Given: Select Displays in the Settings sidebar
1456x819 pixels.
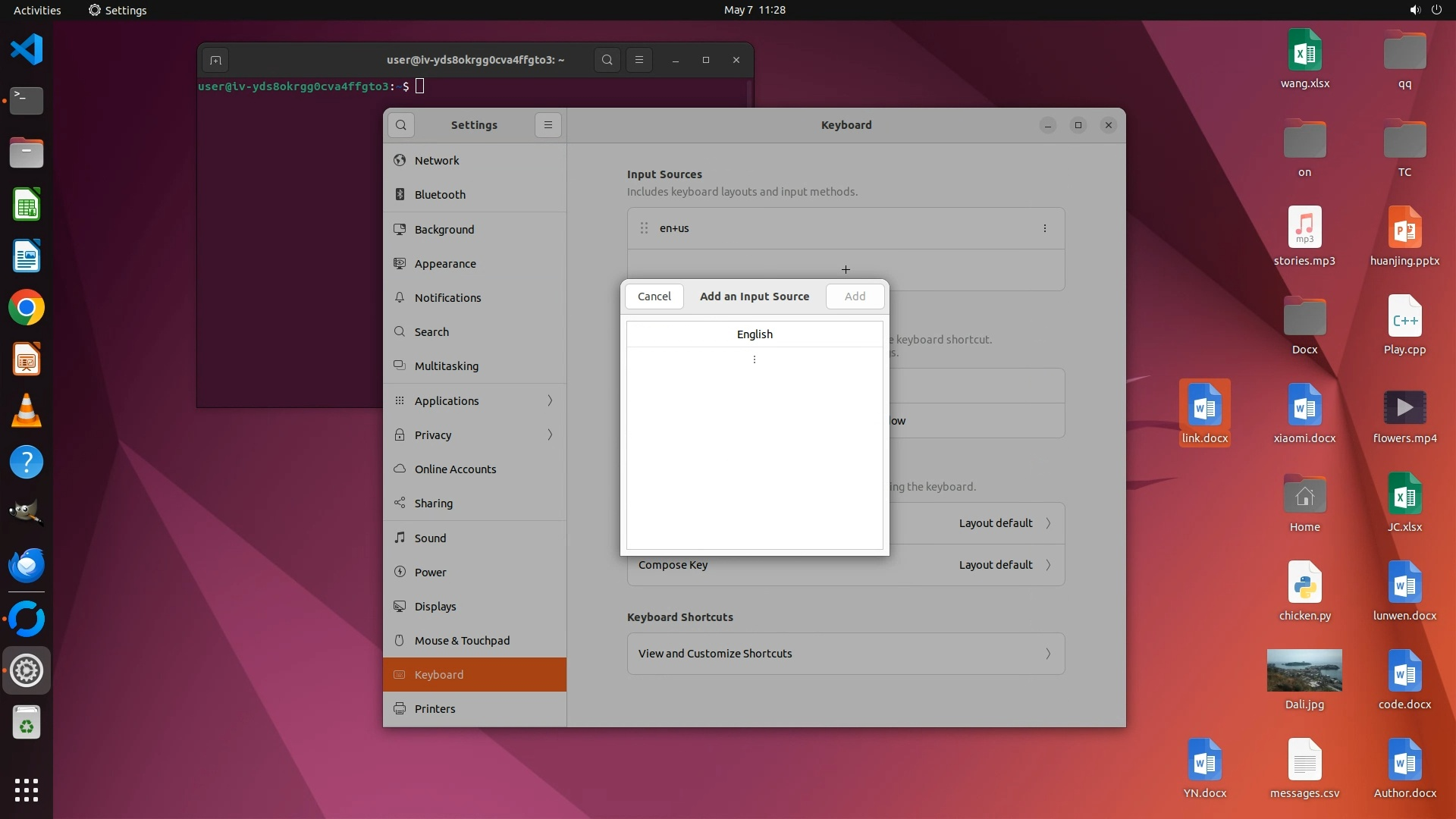Looking at the screenshot, I should coord(435,606).
